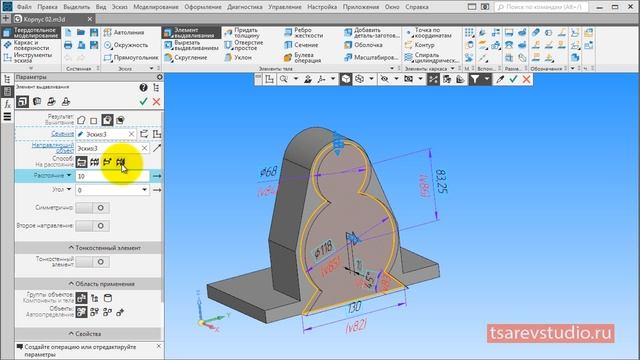Switch to Инструменты эскиза toolset
Screen dimensions: 640x360
31,58
